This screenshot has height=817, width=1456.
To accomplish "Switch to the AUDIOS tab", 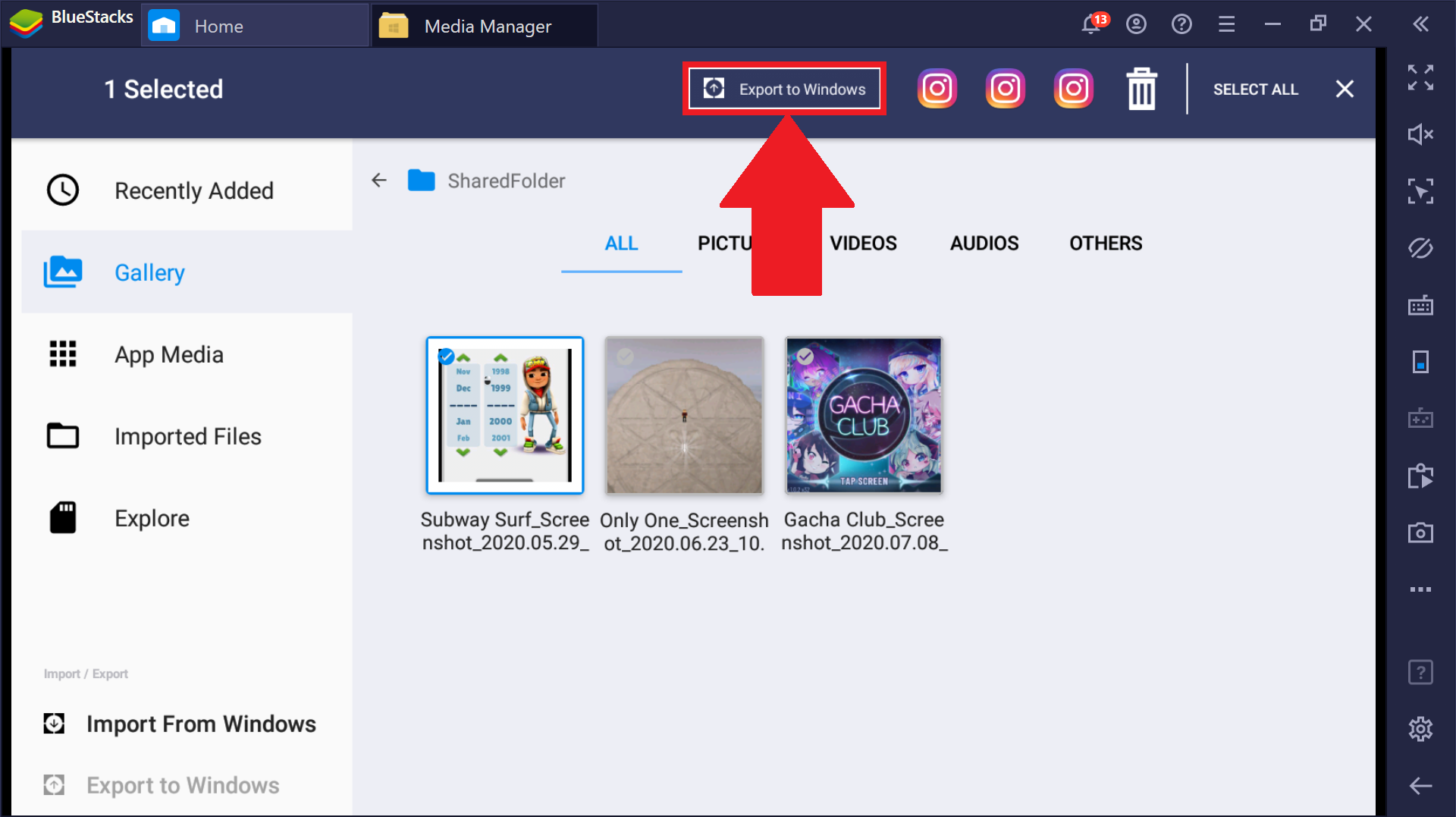I will click(x=984, y=244).
